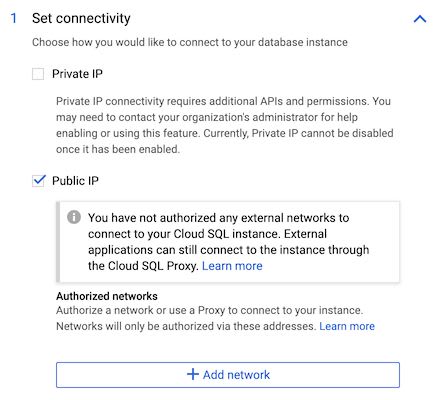441x400 pixels.
Task: Click the Public IP label text
Action: pos(75,181)
